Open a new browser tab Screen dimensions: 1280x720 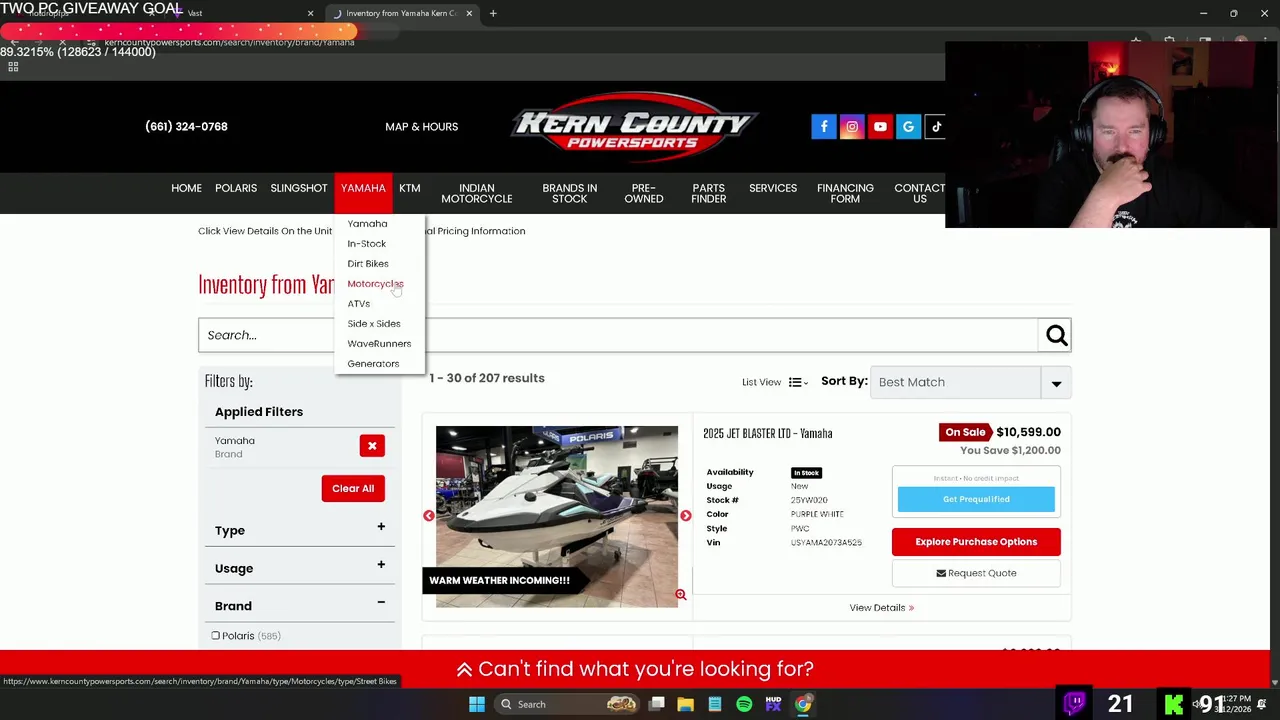coord(493,13)
